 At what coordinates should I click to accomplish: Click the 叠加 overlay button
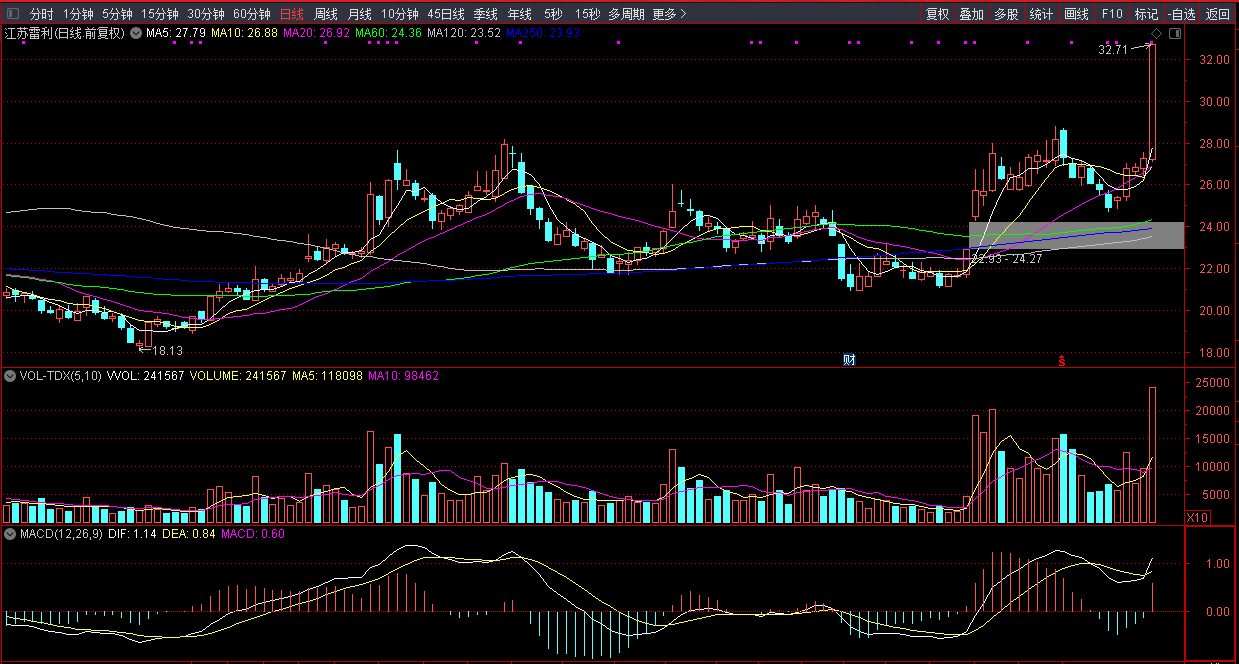coord(971,14)
